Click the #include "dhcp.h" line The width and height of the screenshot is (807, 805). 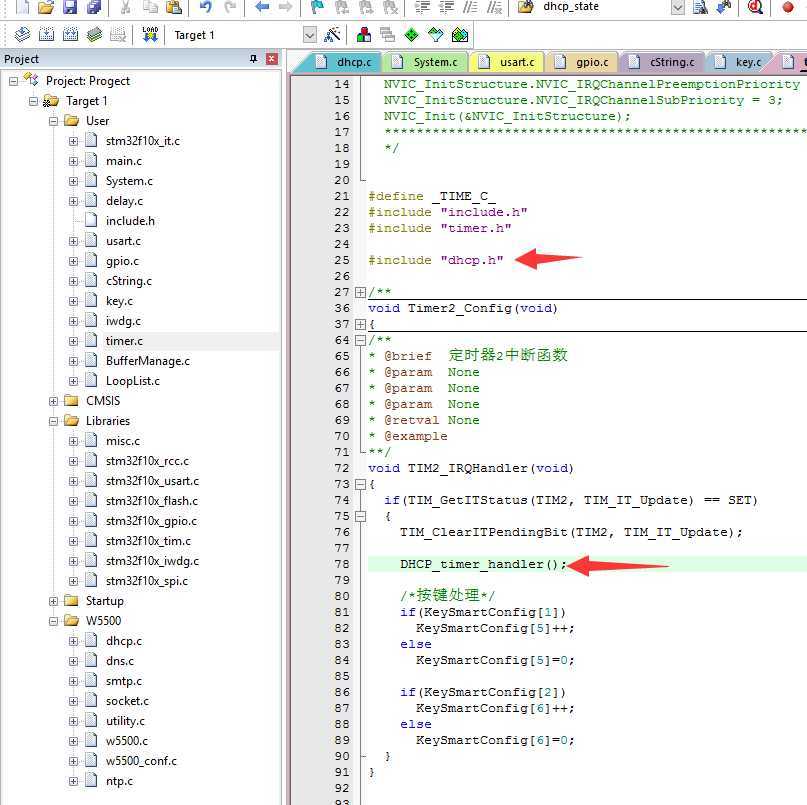pyautogui.click(x=436, y=260)
